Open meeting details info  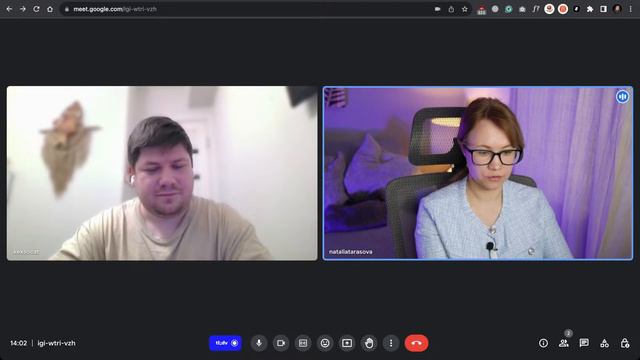pyautogui.click(x=543, y=343)
